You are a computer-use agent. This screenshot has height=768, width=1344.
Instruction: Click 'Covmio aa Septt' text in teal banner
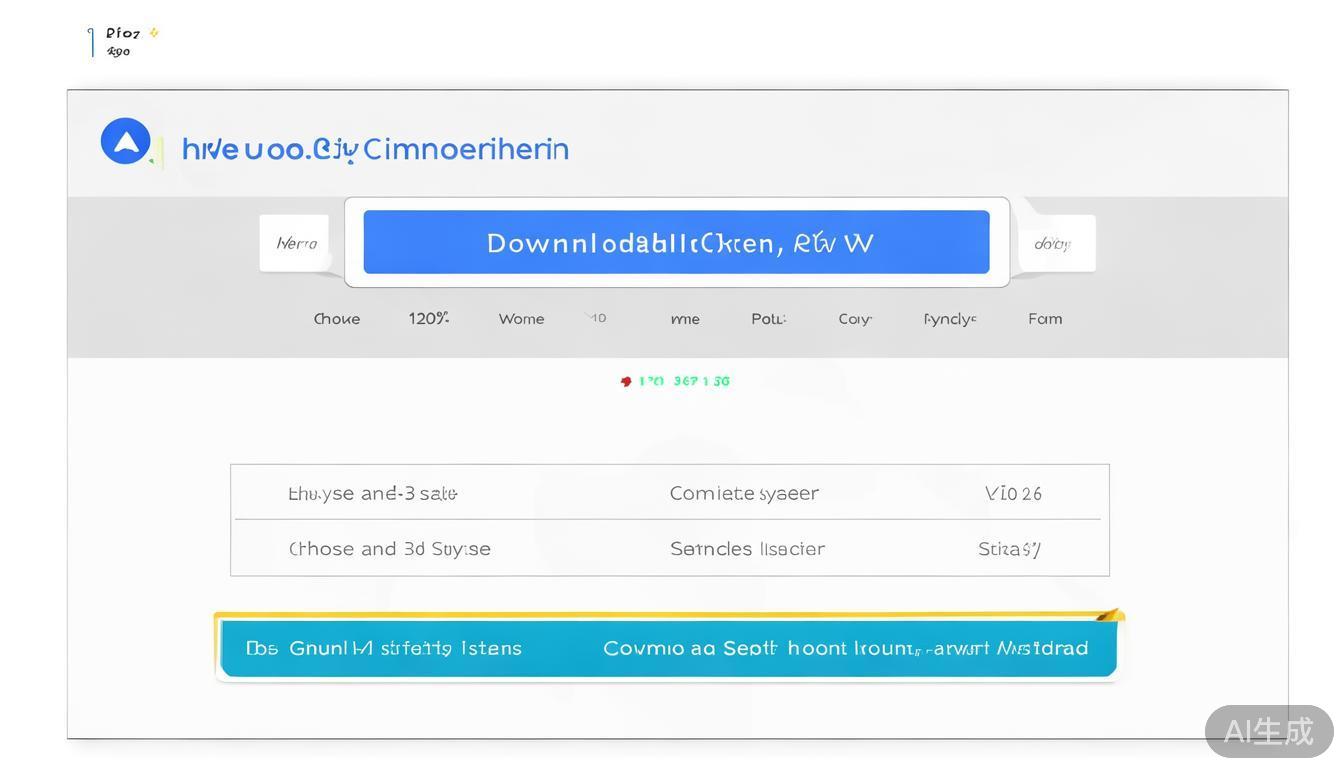coord(690,648)
